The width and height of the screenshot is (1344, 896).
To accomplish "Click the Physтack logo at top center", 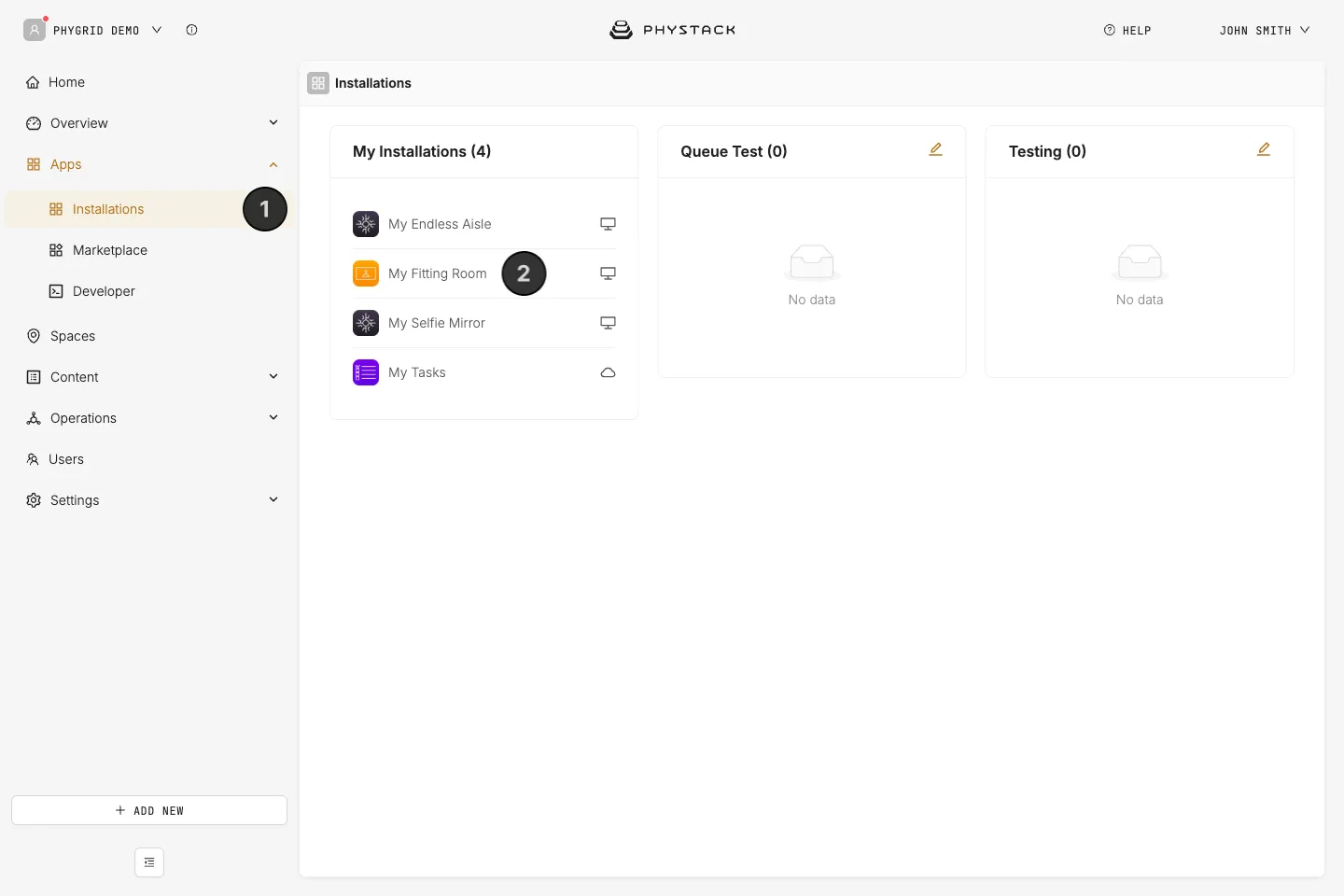I will 672,30.
